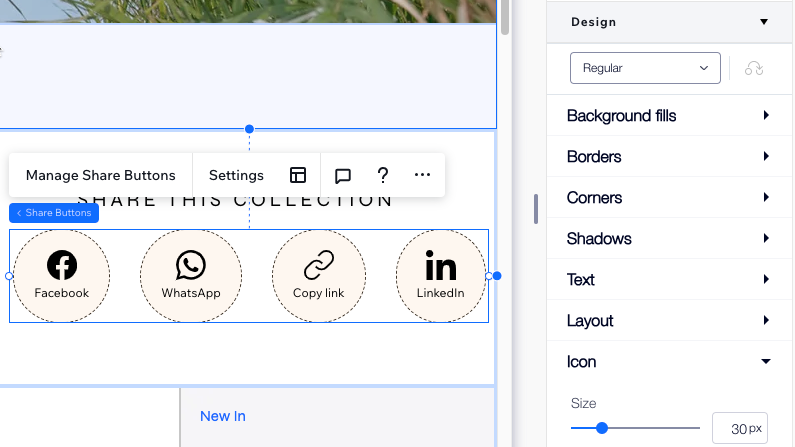Click the reset state icon beside Regular

[754, 68]
